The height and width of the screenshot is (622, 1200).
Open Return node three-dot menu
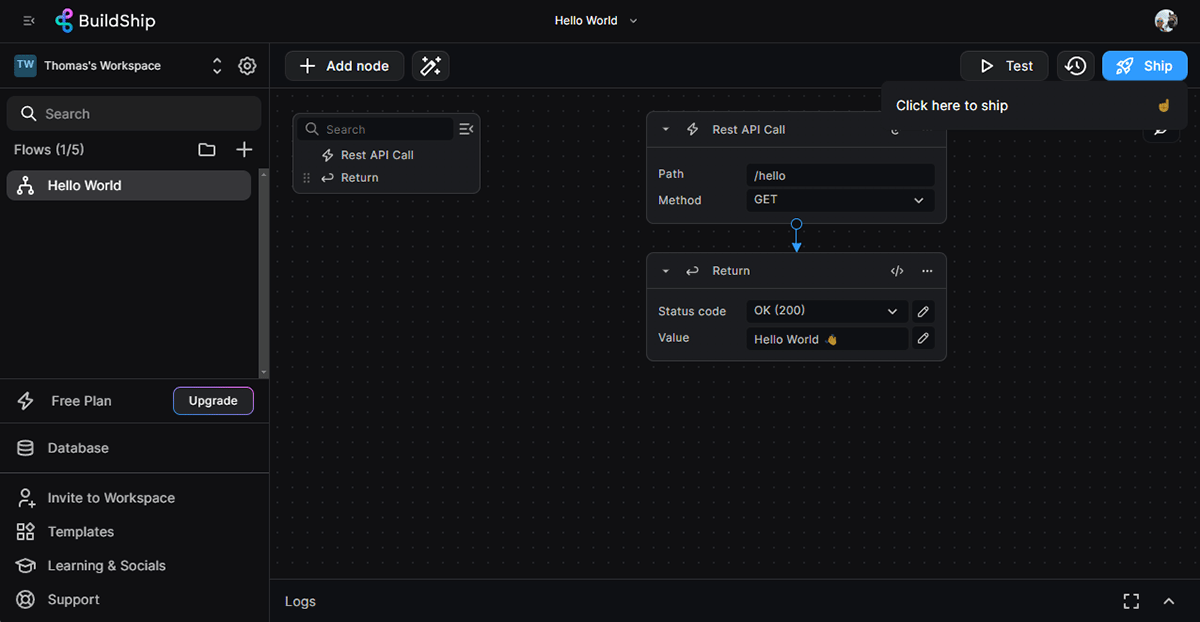pyautogui.click(x=927, y=271)
